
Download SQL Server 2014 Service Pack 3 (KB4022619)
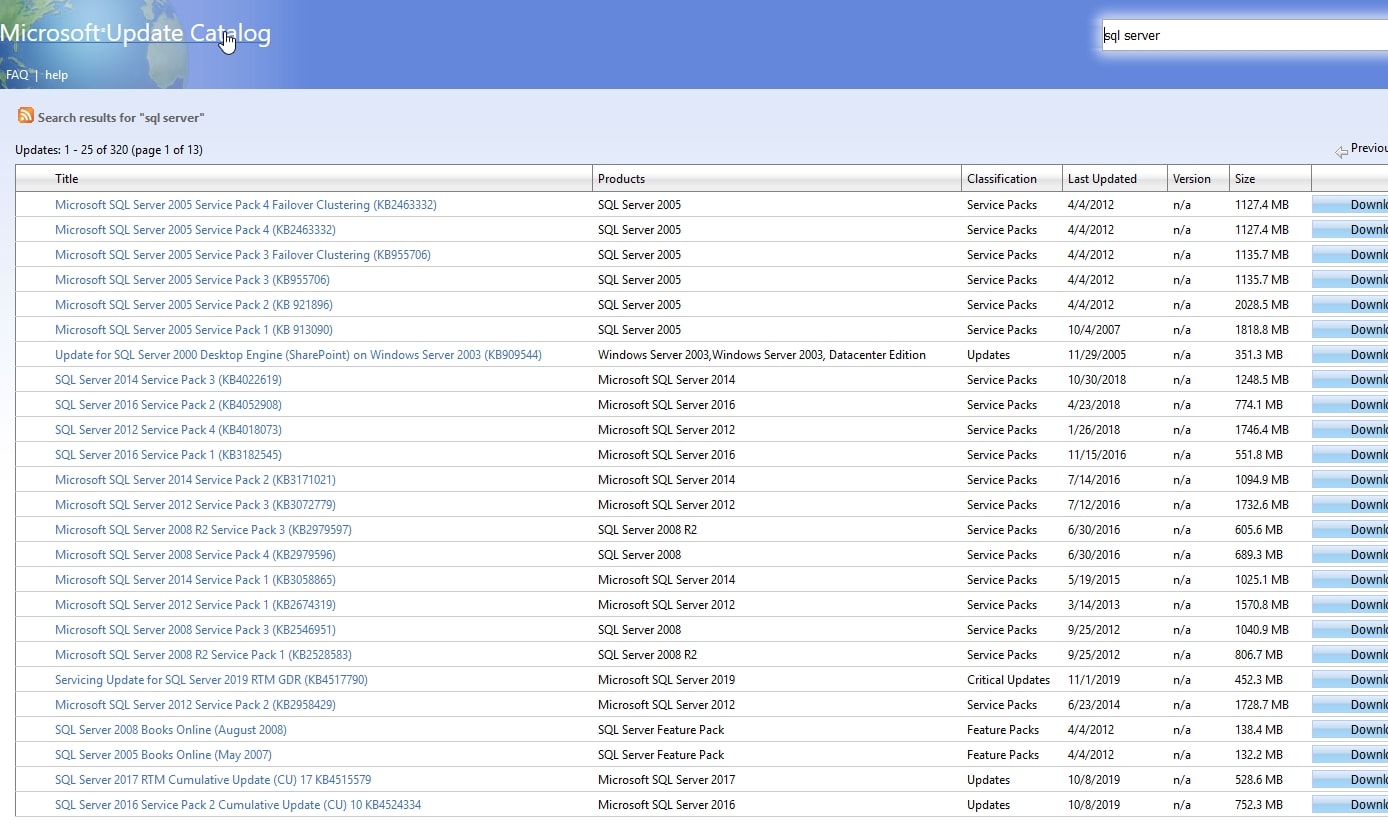1350,380
